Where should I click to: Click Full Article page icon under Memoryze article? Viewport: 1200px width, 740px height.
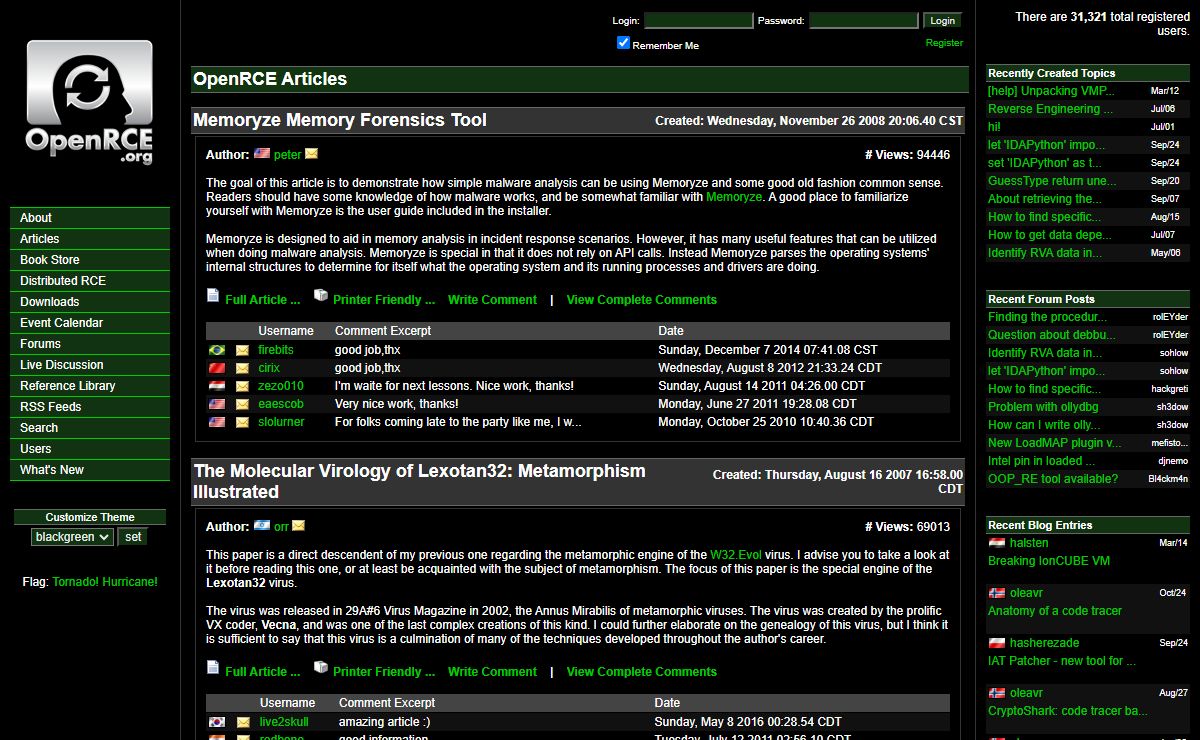pos(213,296)
